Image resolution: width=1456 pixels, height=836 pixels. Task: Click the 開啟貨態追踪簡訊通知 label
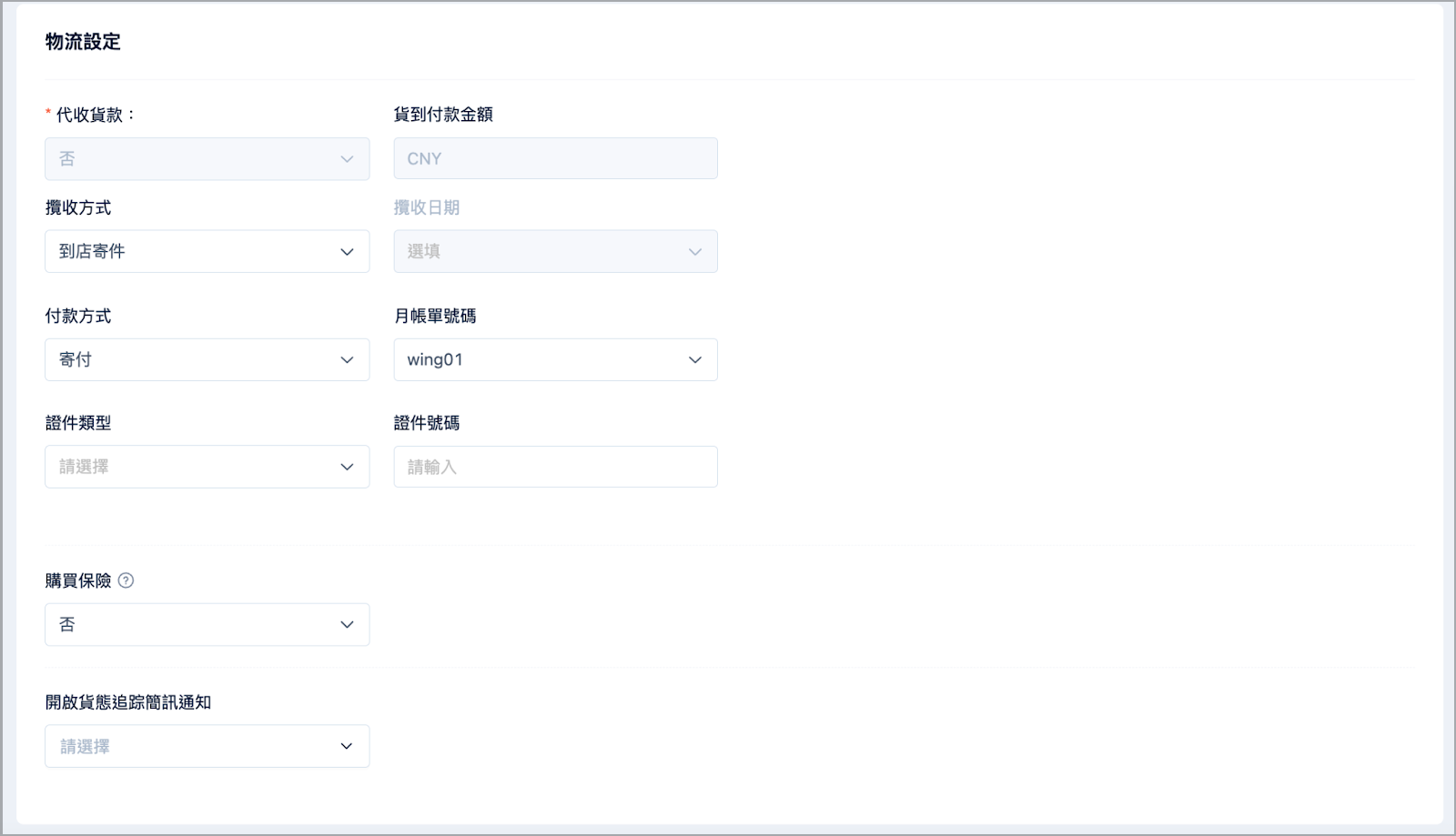pos(128,702)
